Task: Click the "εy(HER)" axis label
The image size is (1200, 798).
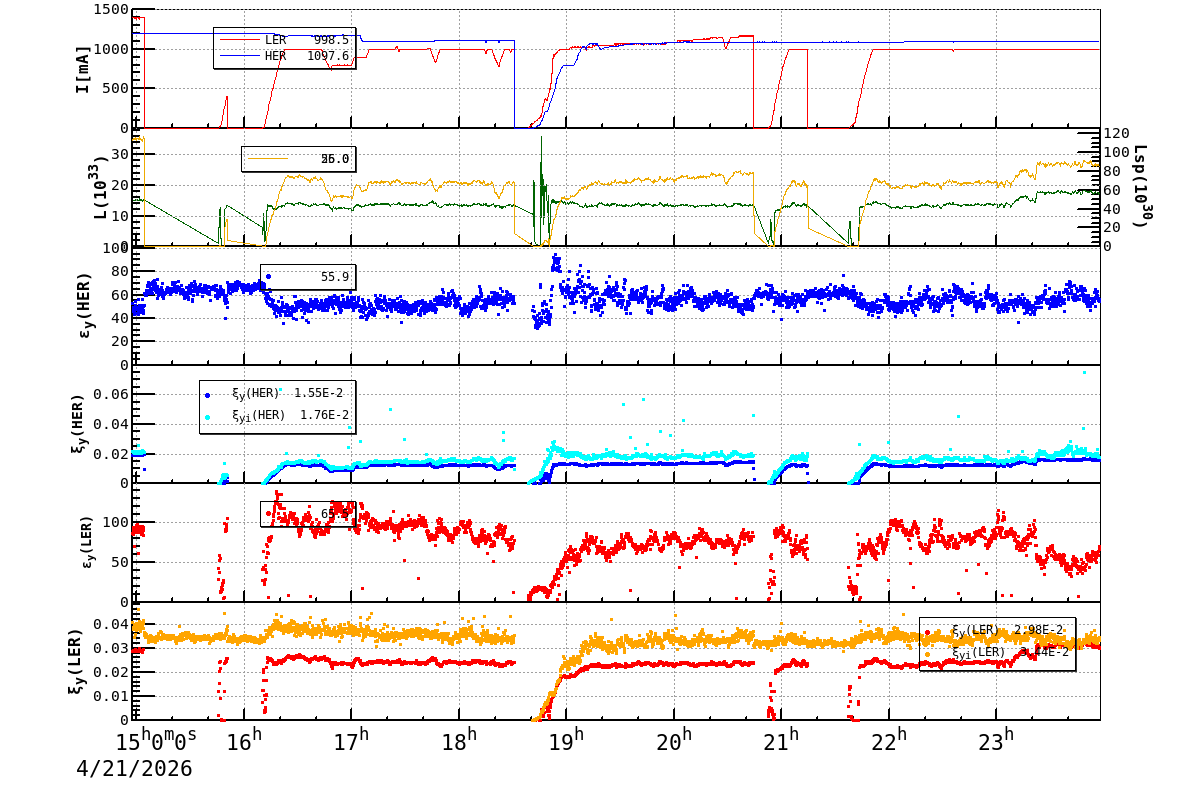Action: click(84, 305)
